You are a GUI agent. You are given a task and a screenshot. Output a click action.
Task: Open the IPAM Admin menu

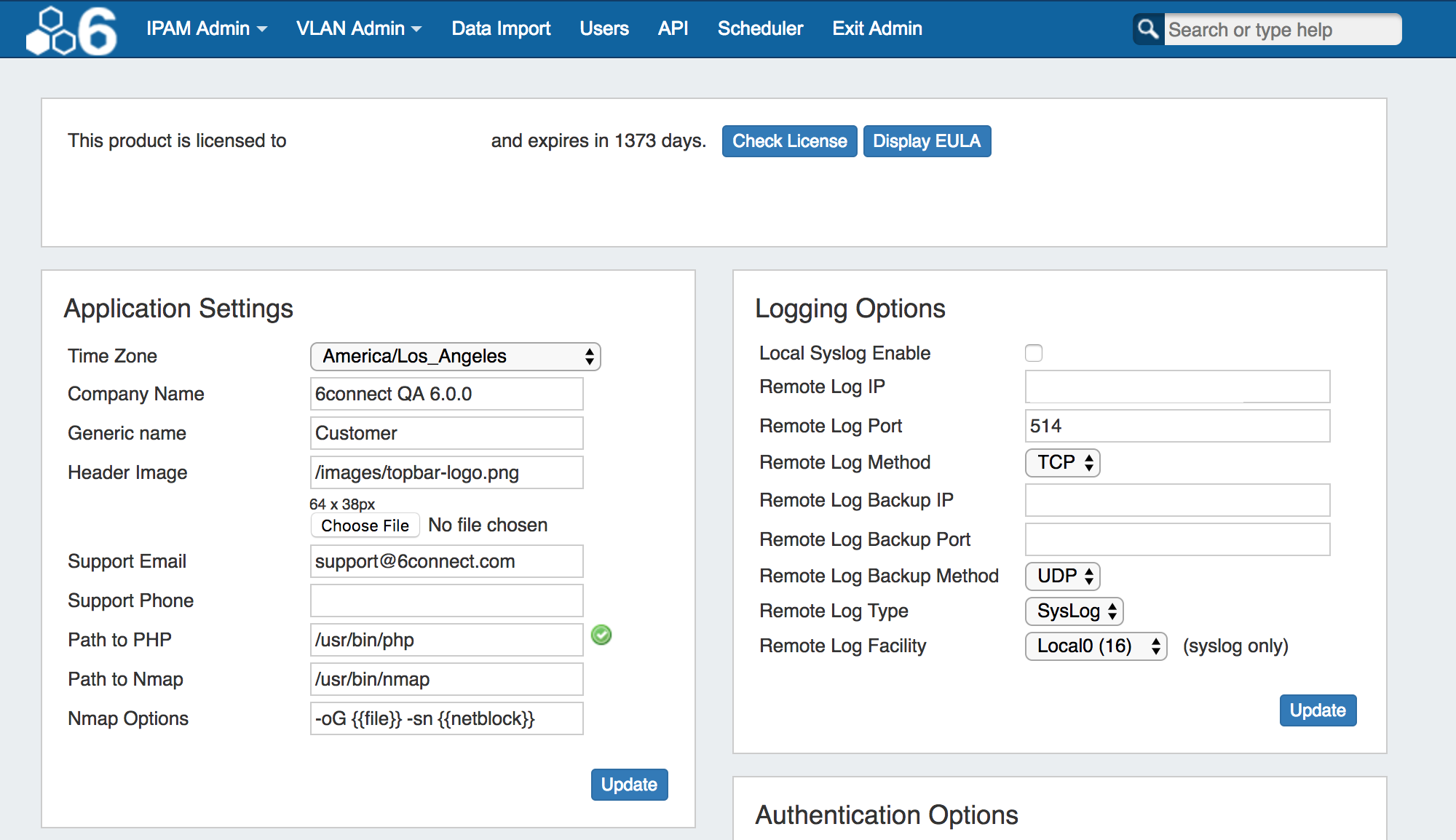[x=206, y=28]
